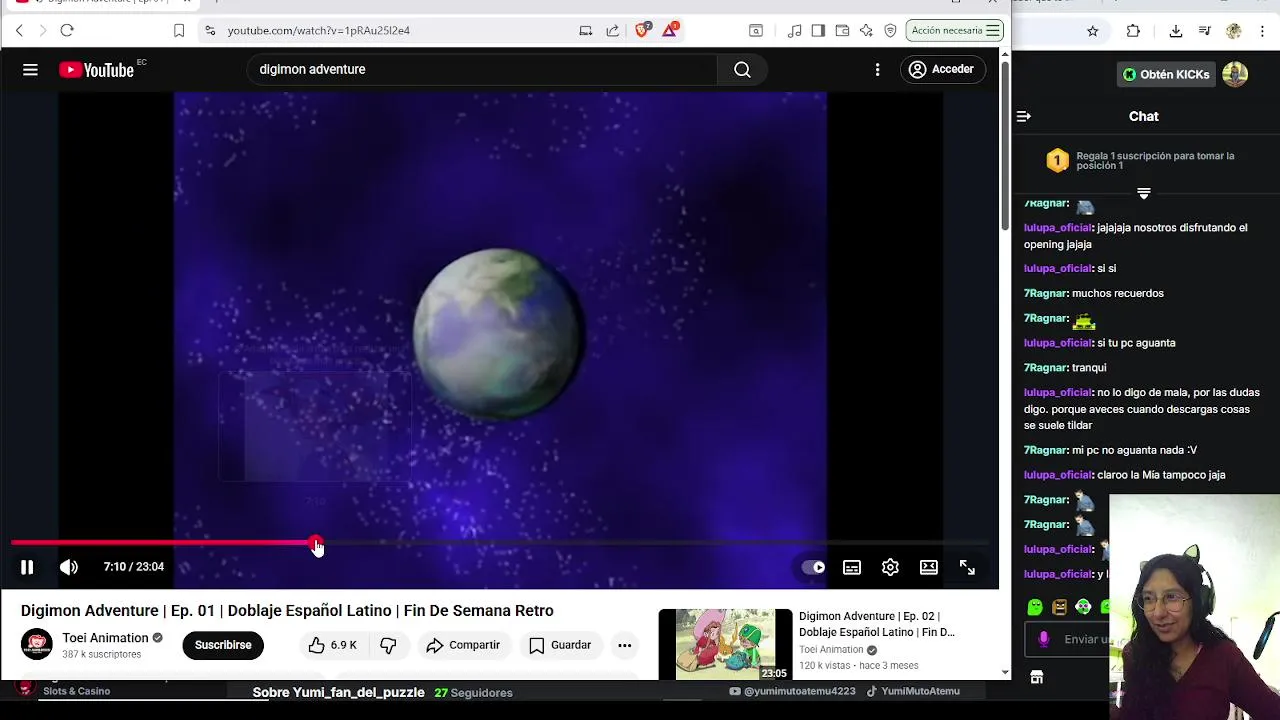The image size is (1280, 720).
Task: Pick the first green blob Kick emote
Action: (x=1035, y=607)
